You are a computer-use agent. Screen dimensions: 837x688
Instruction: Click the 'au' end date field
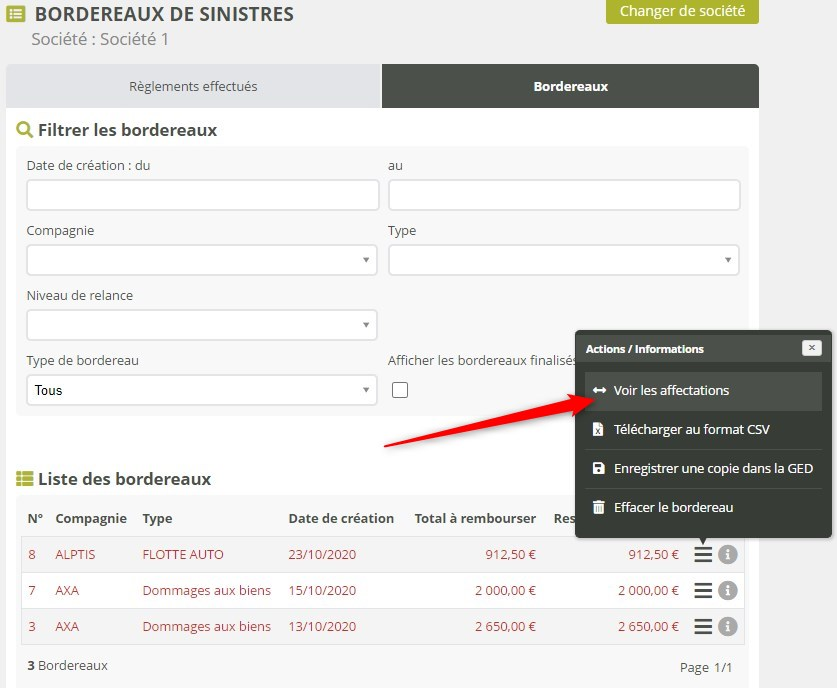[x=563, y=195]
